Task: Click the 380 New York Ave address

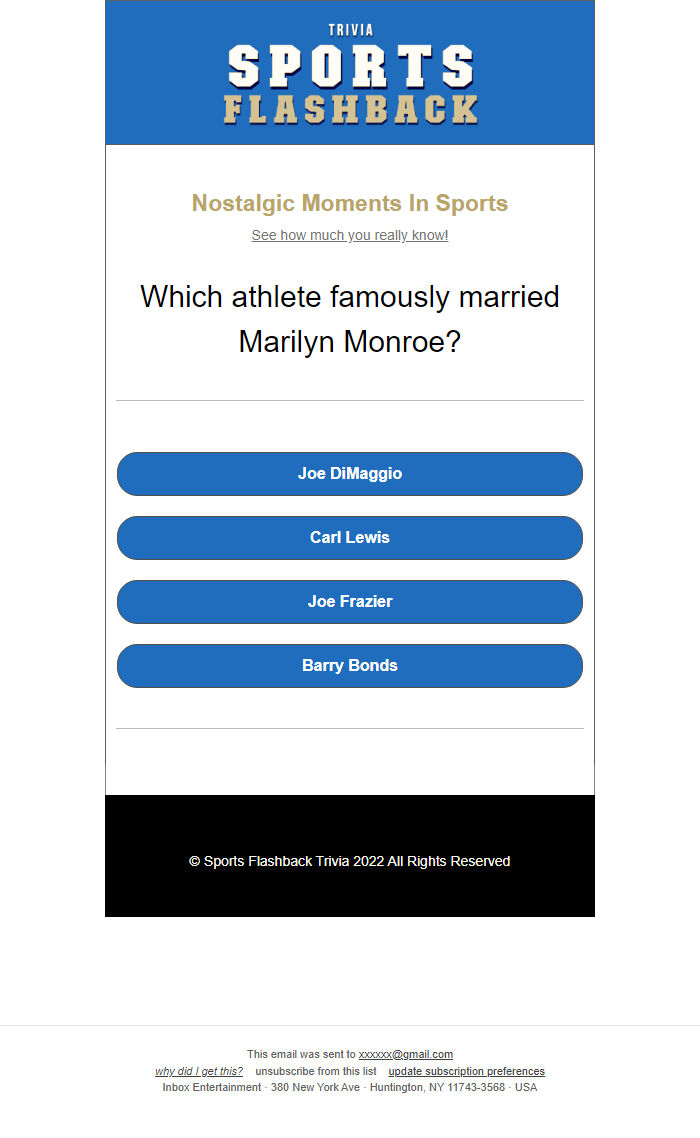Action: [315, 1087]
